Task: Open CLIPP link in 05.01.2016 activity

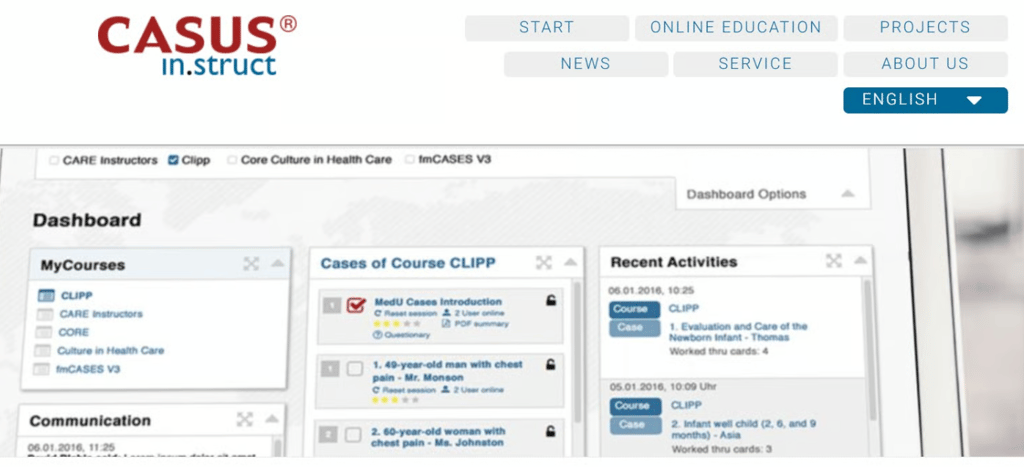Action: [x=686, y=406]
